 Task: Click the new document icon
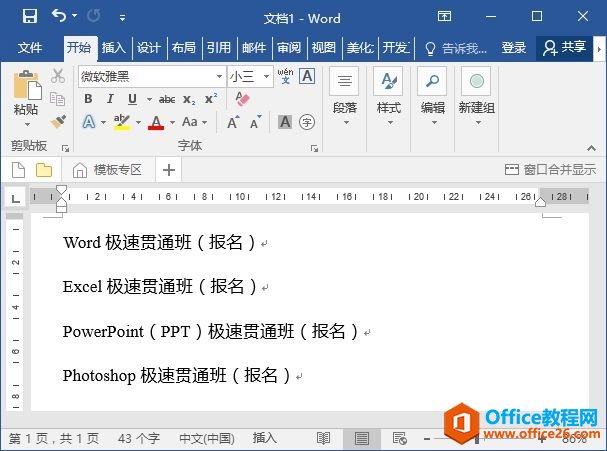[x=18, y=170]
